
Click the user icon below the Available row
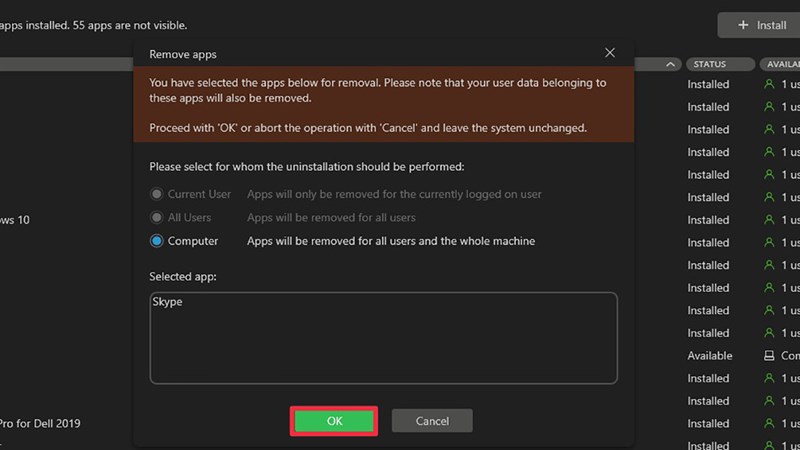(769, 379)
